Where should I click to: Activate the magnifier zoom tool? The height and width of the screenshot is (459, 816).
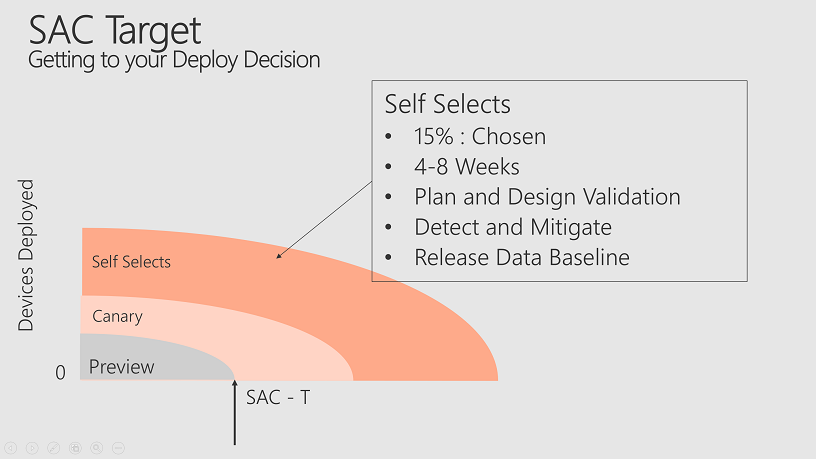click(97, 448)
